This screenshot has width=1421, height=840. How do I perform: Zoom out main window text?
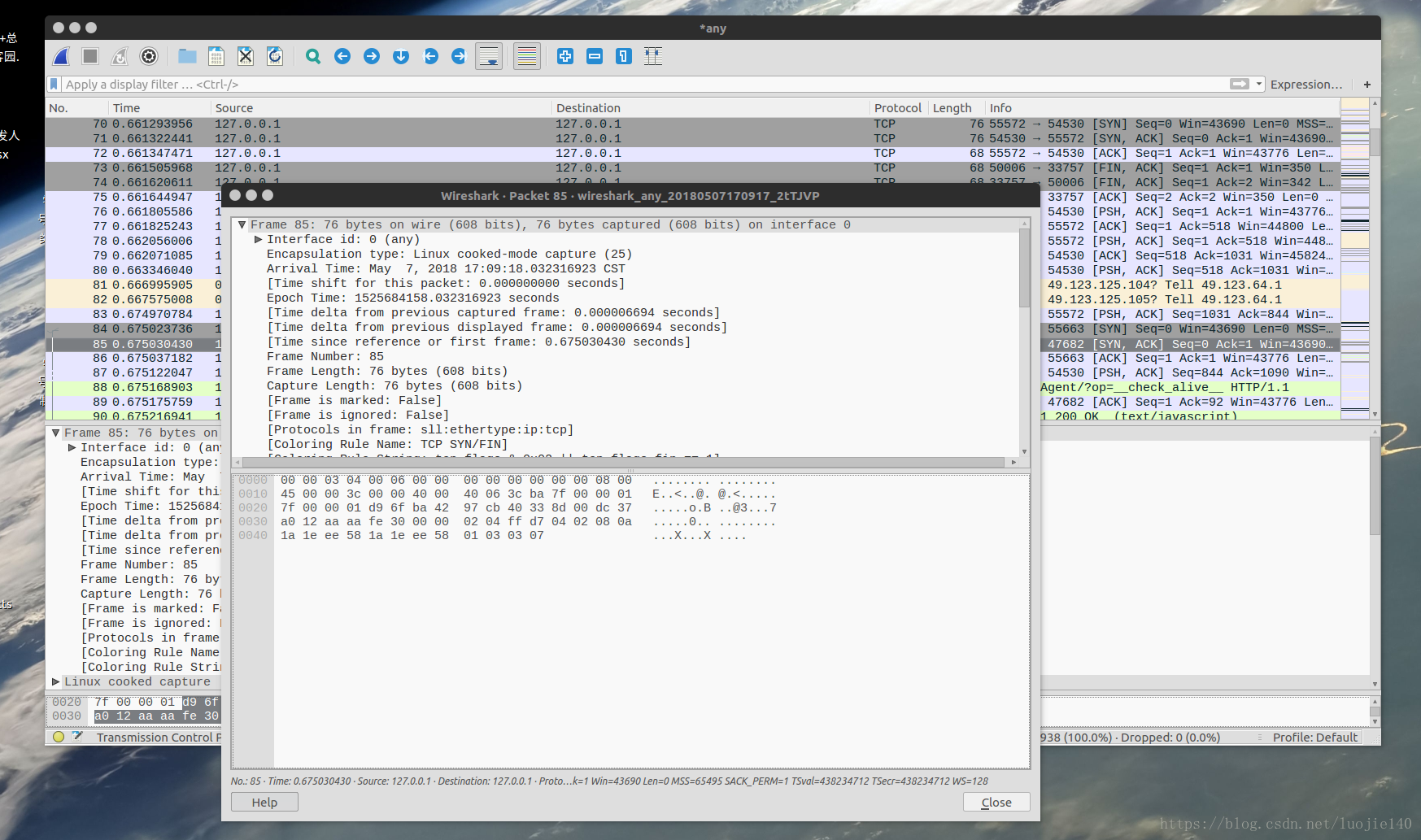[x=595, y=56]
